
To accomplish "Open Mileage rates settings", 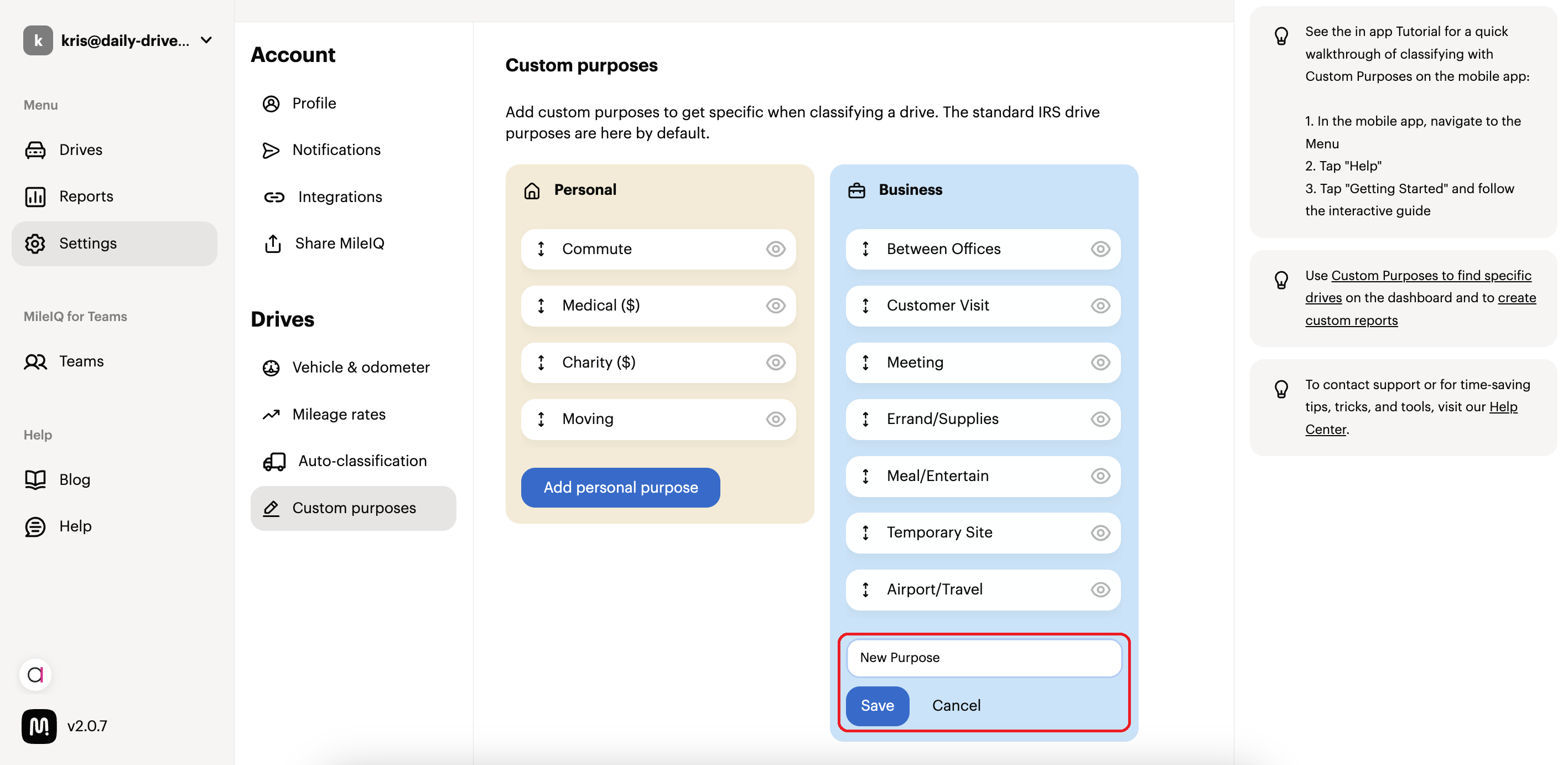I will (353, 415).
